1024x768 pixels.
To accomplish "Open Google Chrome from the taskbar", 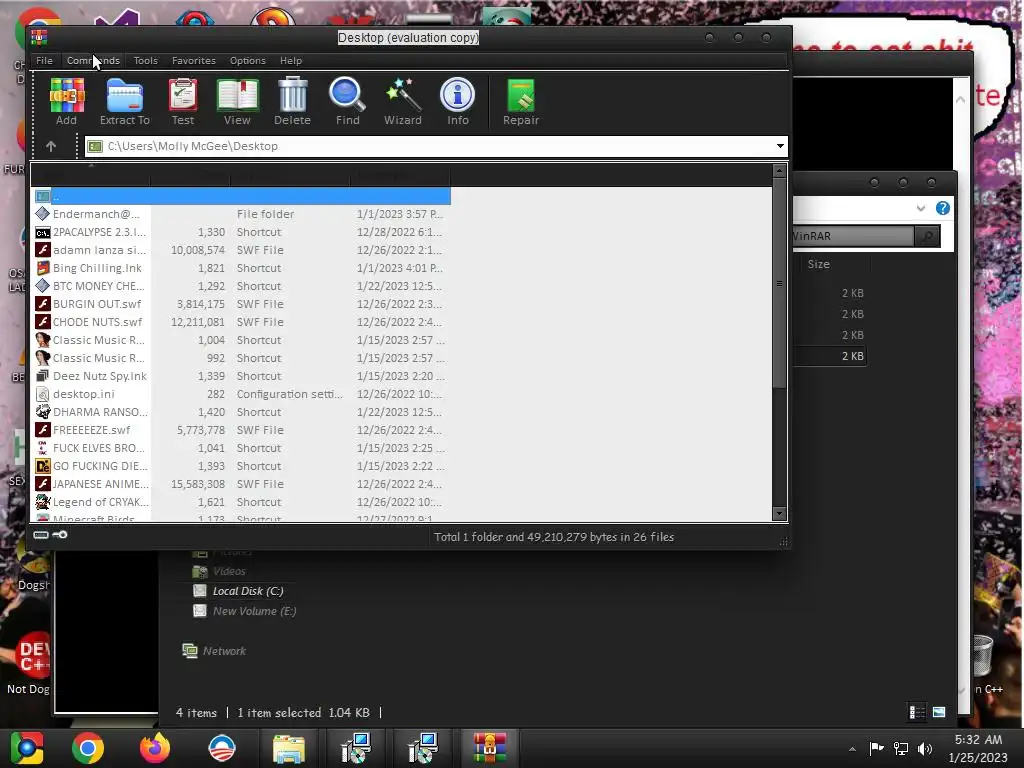I will [x=88, y=748].
